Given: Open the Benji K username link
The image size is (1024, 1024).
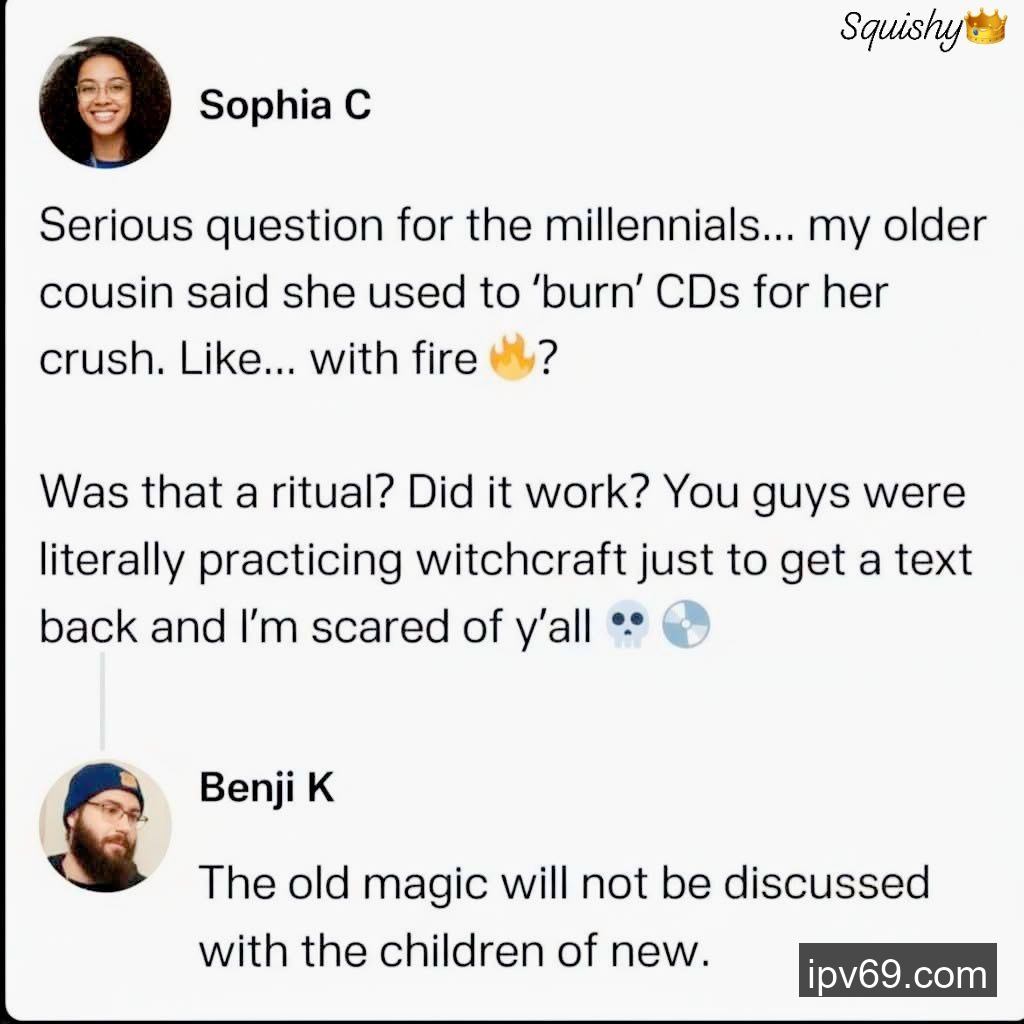Looking at the screenshot, I should (x=266, y=787).
